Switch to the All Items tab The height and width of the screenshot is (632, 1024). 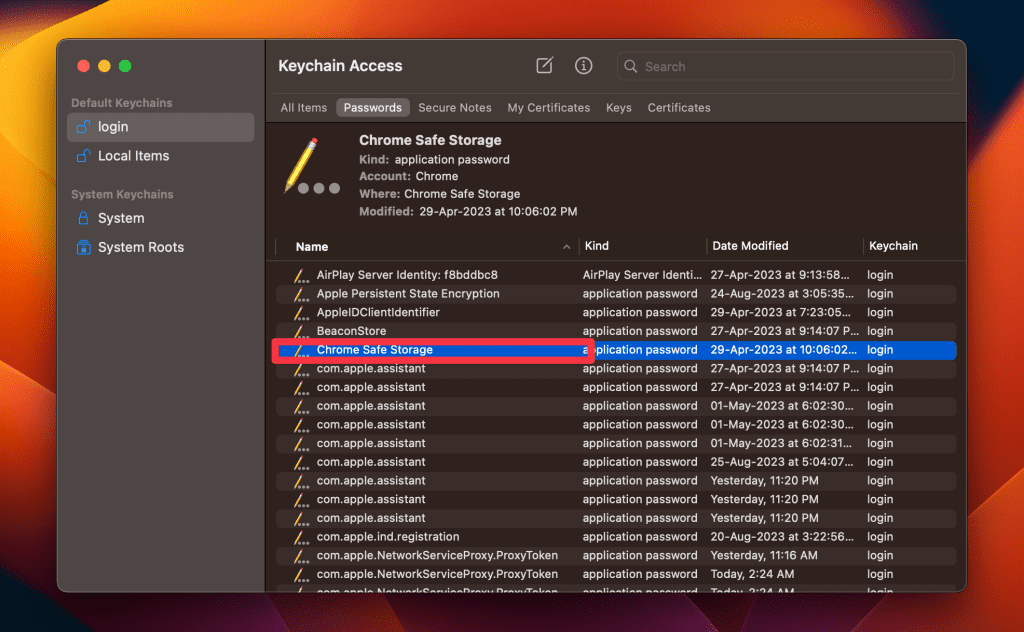[x=303, y=108]
